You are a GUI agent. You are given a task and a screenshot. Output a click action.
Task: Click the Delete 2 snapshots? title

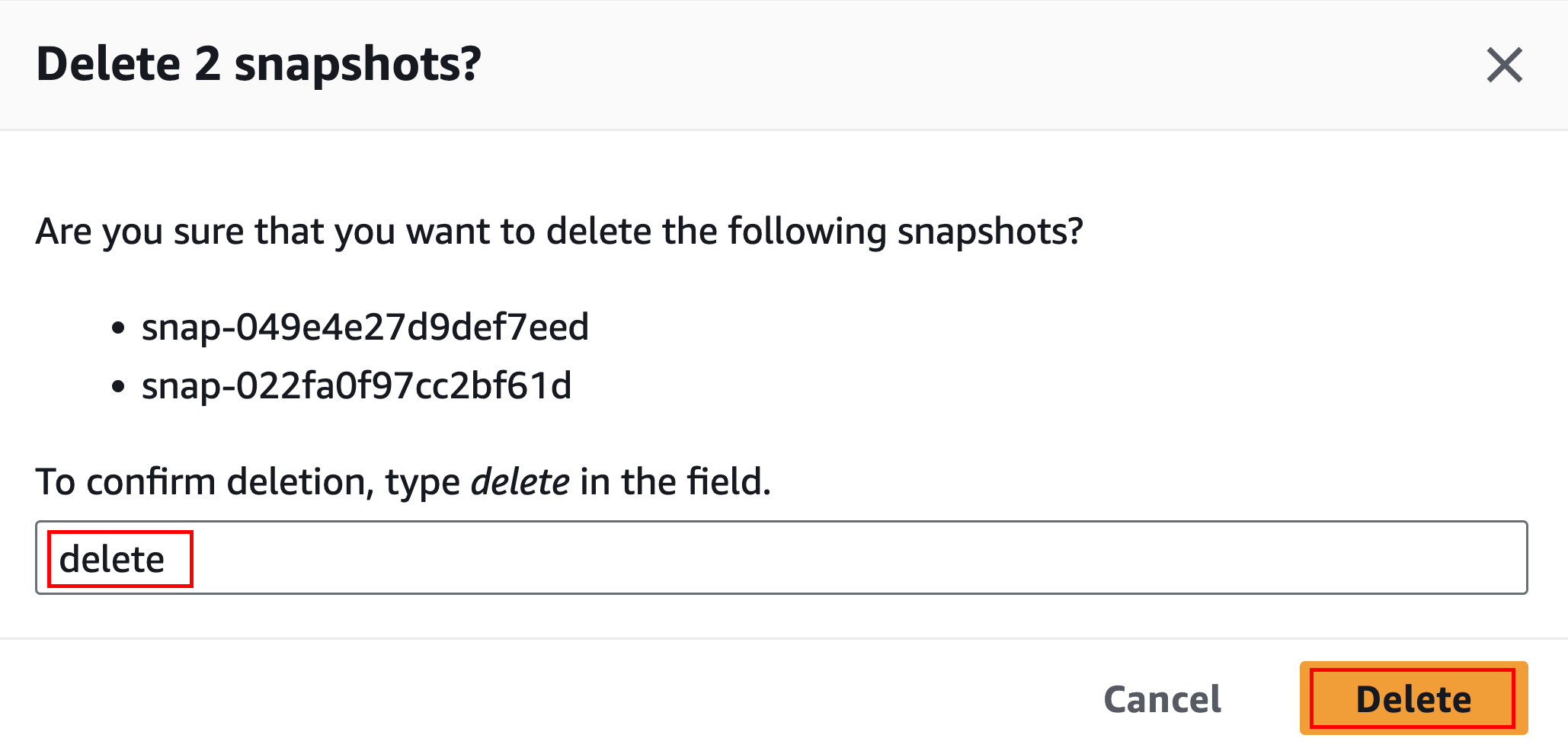pos(258,64)
